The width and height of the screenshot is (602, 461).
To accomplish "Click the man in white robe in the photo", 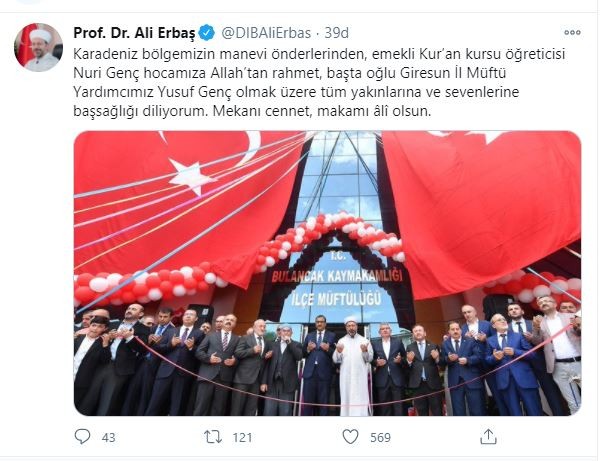I will 353,367.
